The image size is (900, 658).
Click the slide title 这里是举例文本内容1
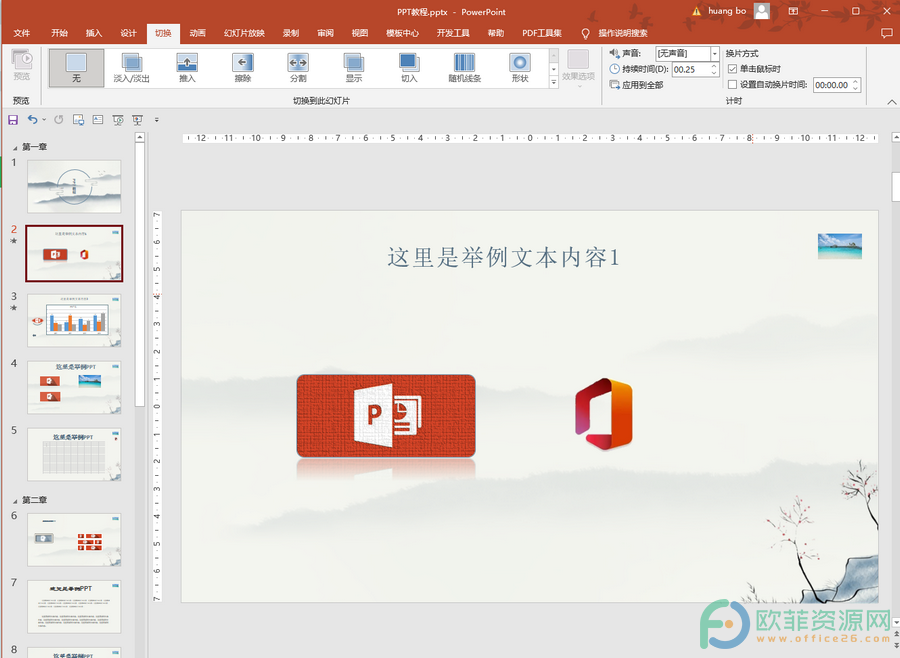pos(503,258)
